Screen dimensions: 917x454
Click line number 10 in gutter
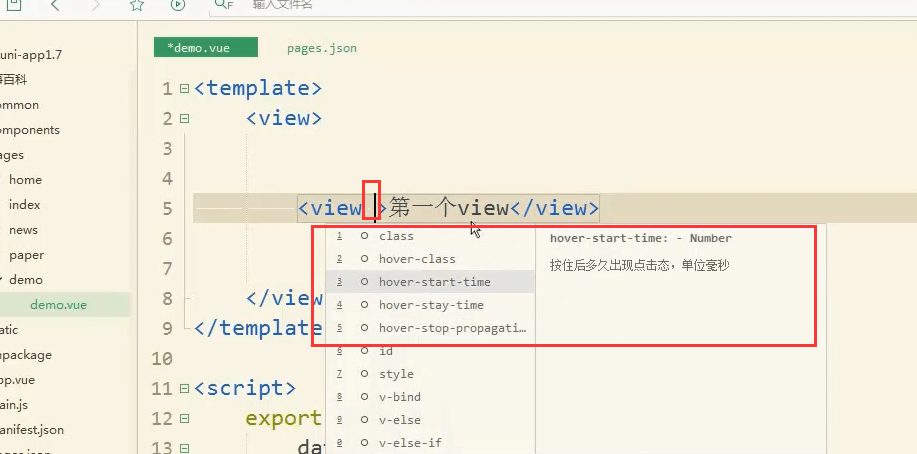point(162,359)
